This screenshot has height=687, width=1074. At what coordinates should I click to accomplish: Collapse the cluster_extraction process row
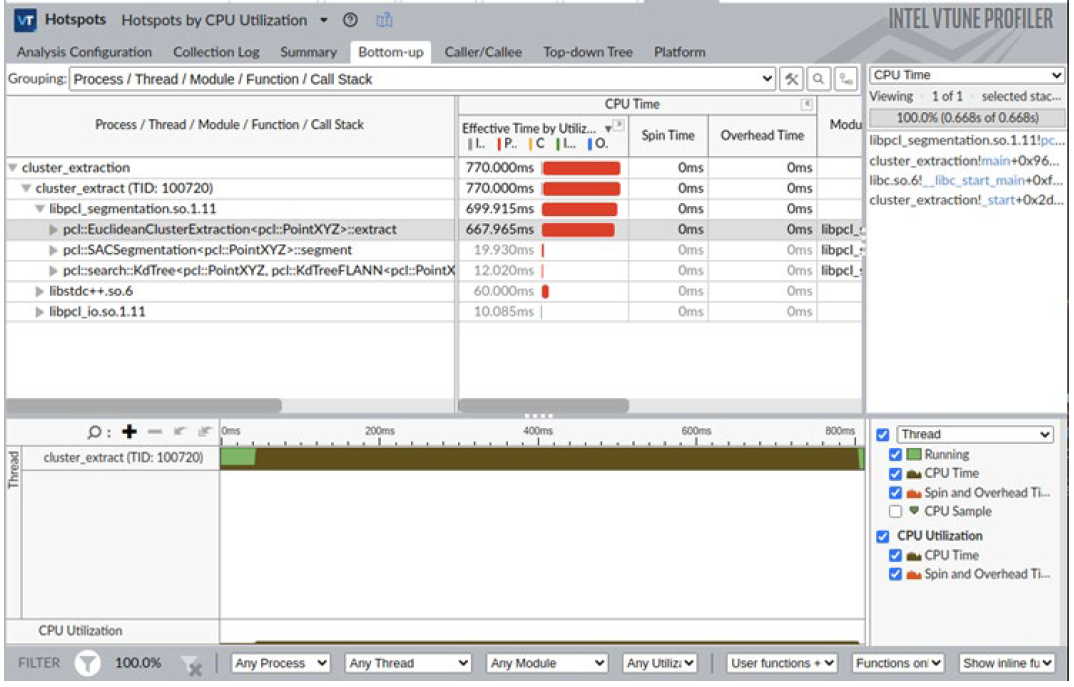point(12,168)
